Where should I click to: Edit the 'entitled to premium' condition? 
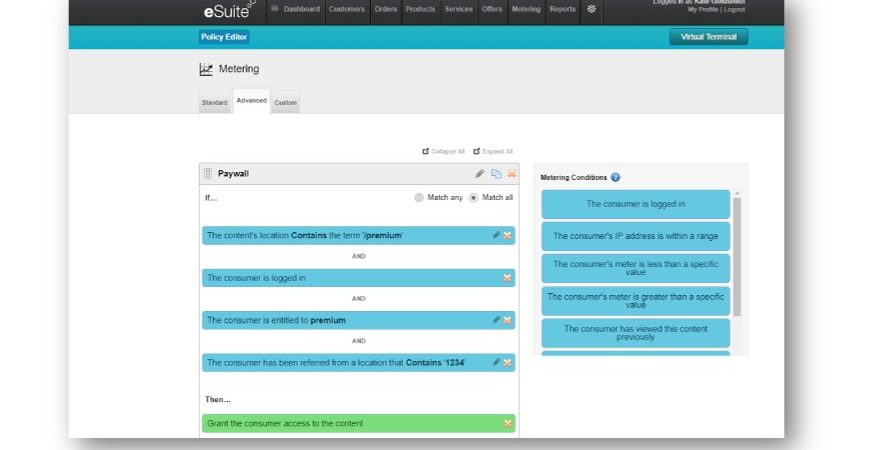pos(496,320)
